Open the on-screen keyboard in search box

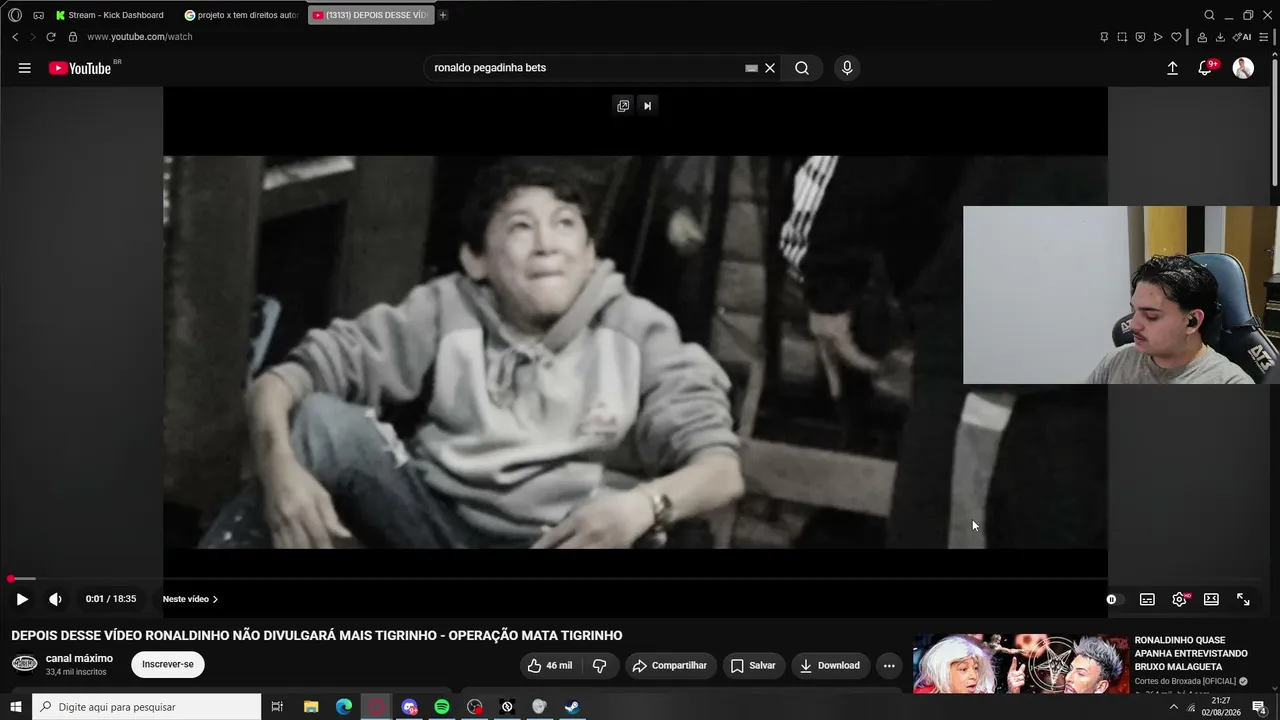point(751,68)
